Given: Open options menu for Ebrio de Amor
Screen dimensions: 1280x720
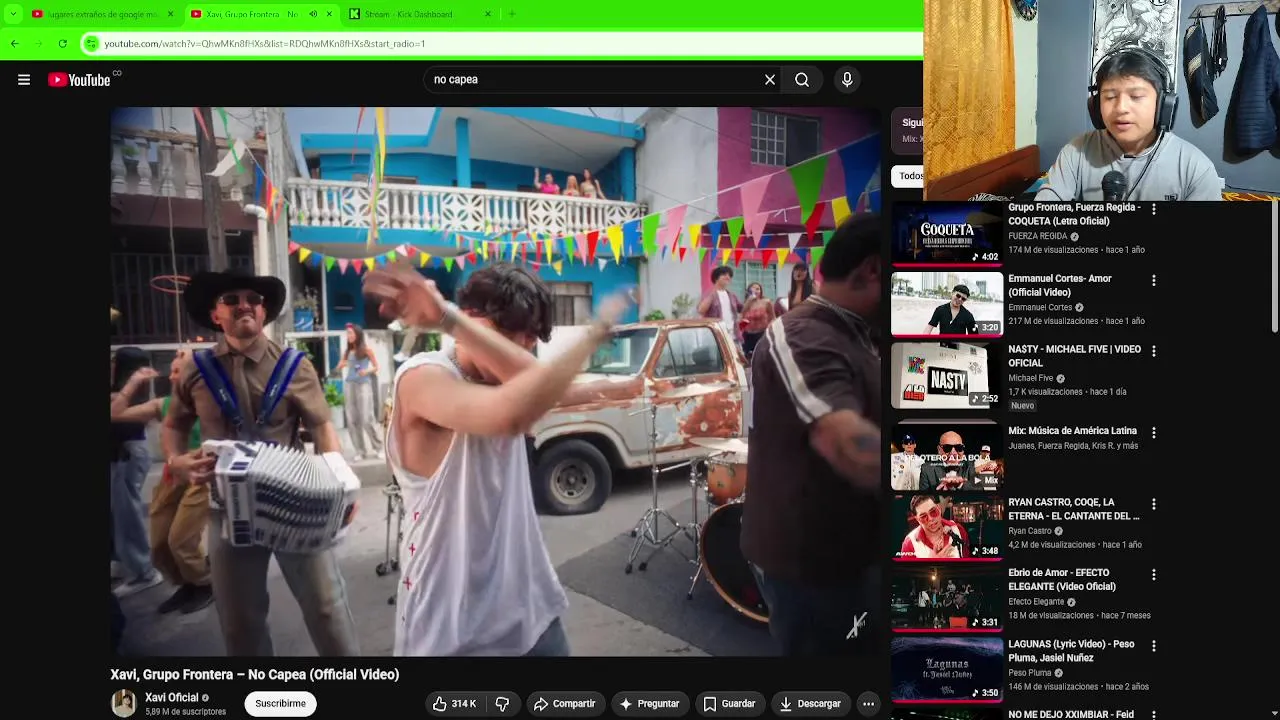Looking at the screenshot, I should [1154, 575].
